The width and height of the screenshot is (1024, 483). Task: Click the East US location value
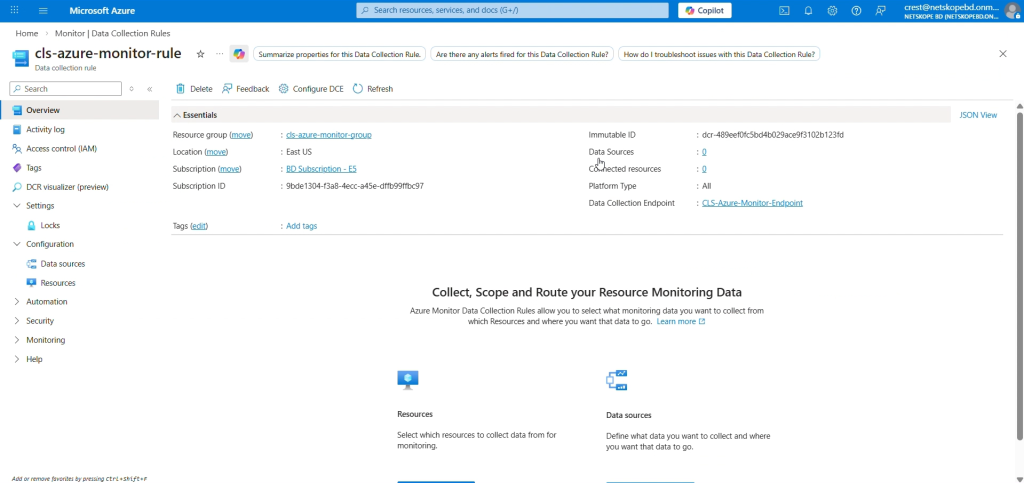point(299,152)
